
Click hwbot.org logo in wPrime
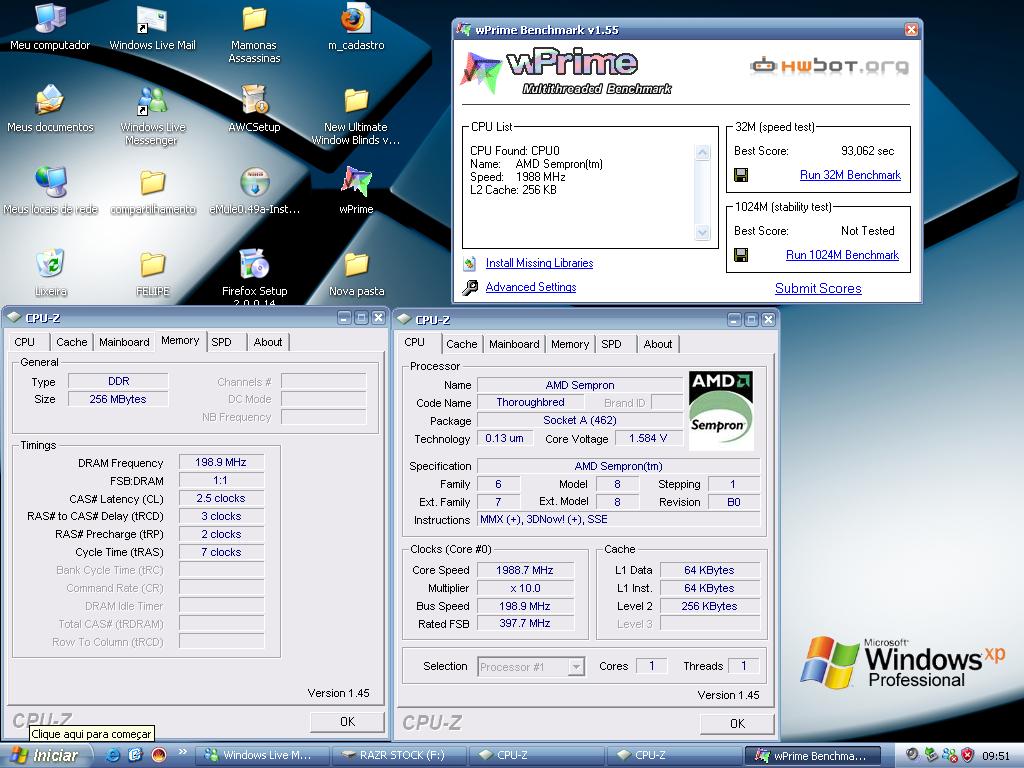click(x=829, y=65)
